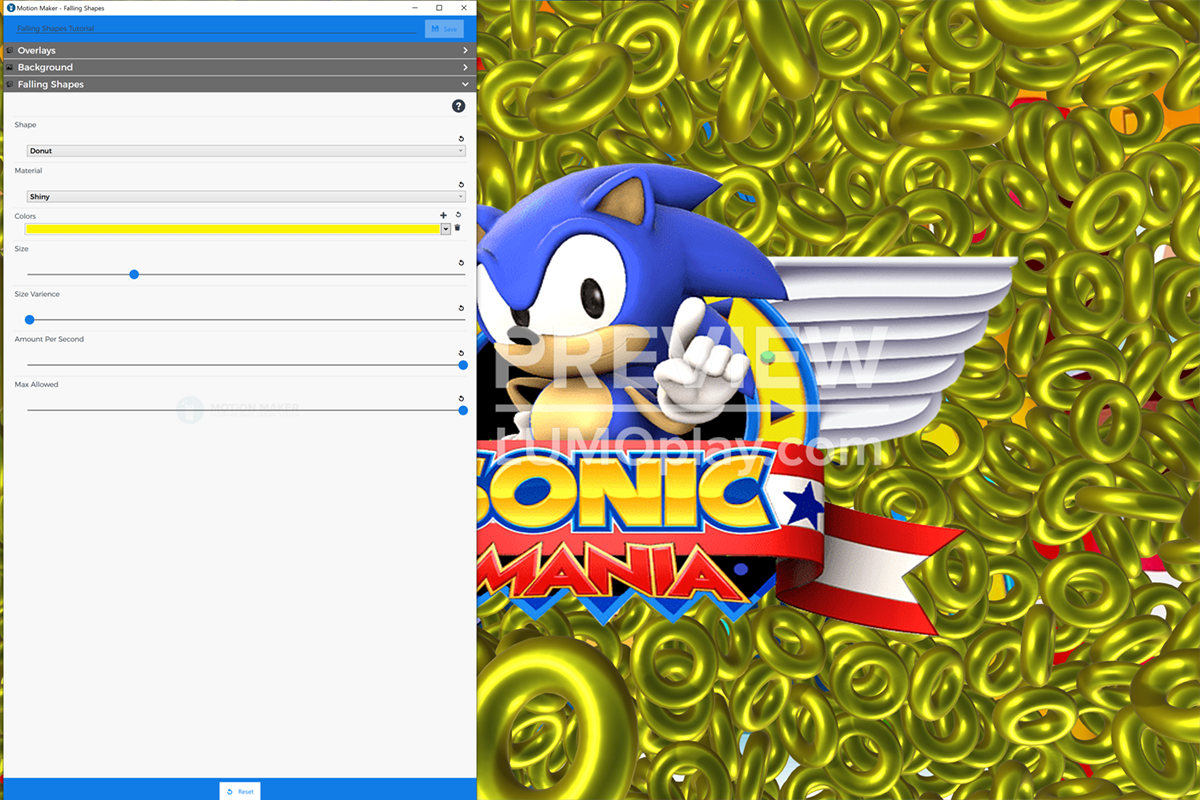This screenshot has width=1200, height=800.
Task: Click the 'Material' label text
Action: tap(28, 171)
